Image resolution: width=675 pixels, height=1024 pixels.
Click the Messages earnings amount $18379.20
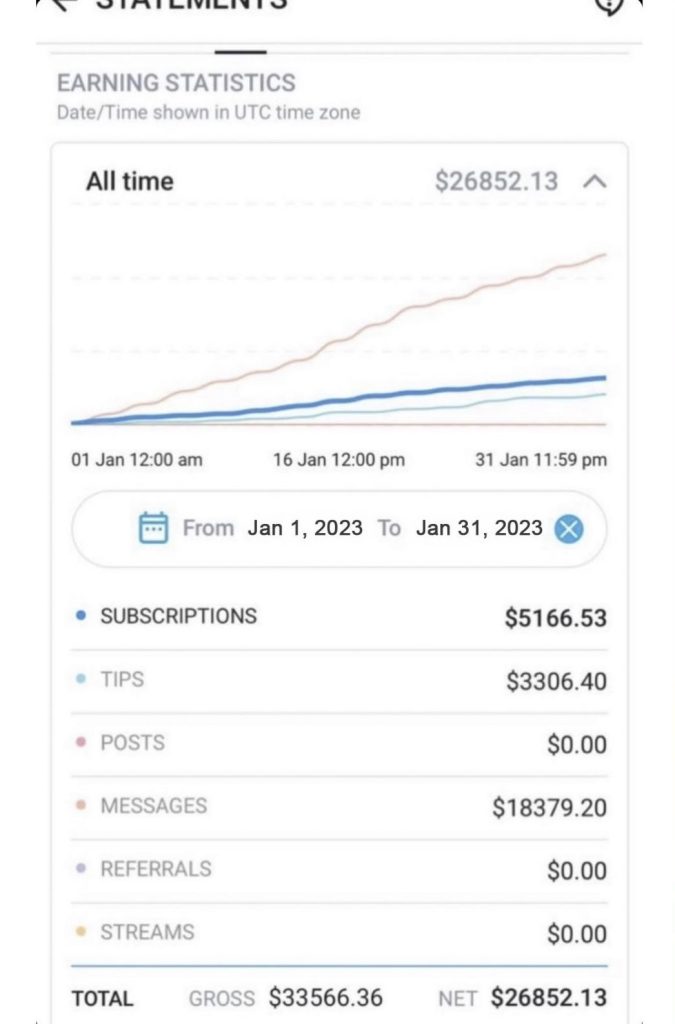[x=548, y=808]
